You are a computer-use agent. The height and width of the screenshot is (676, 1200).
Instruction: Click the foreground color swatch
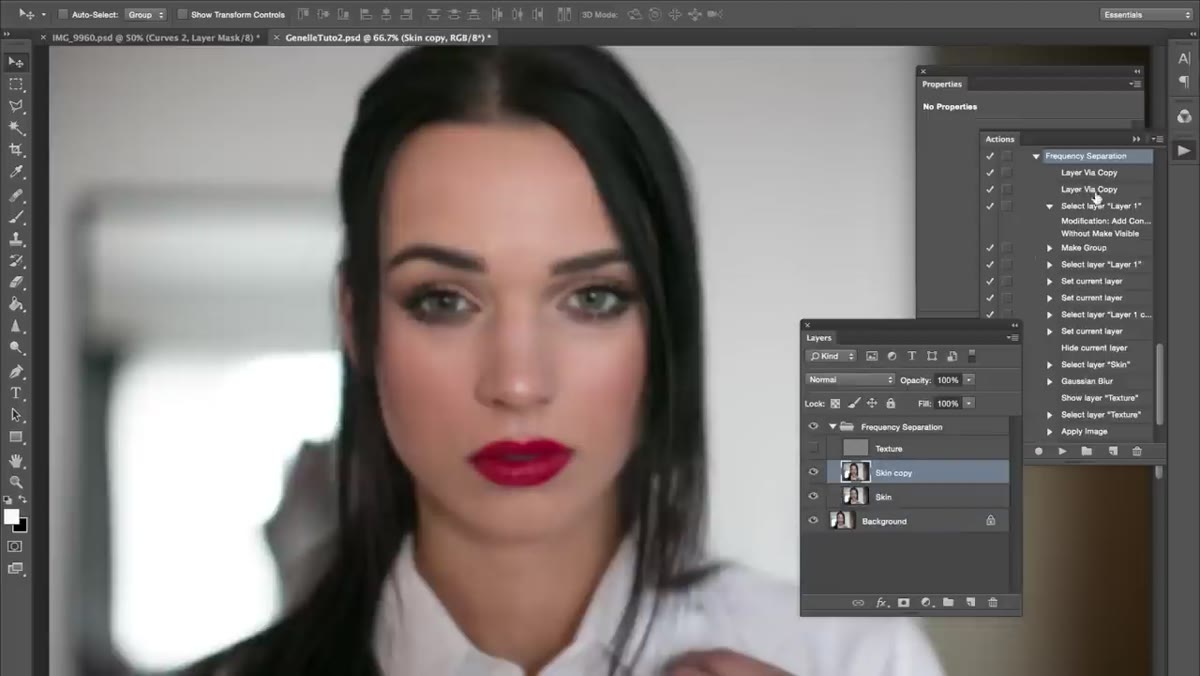11,516
